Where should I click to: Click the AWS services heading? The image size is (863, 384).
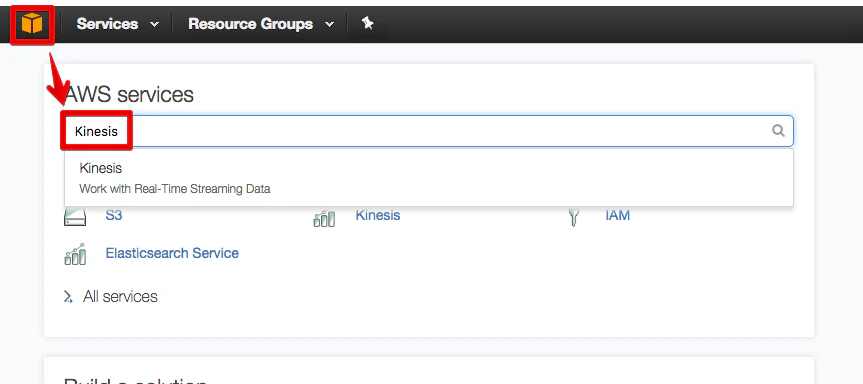[129, 95]
